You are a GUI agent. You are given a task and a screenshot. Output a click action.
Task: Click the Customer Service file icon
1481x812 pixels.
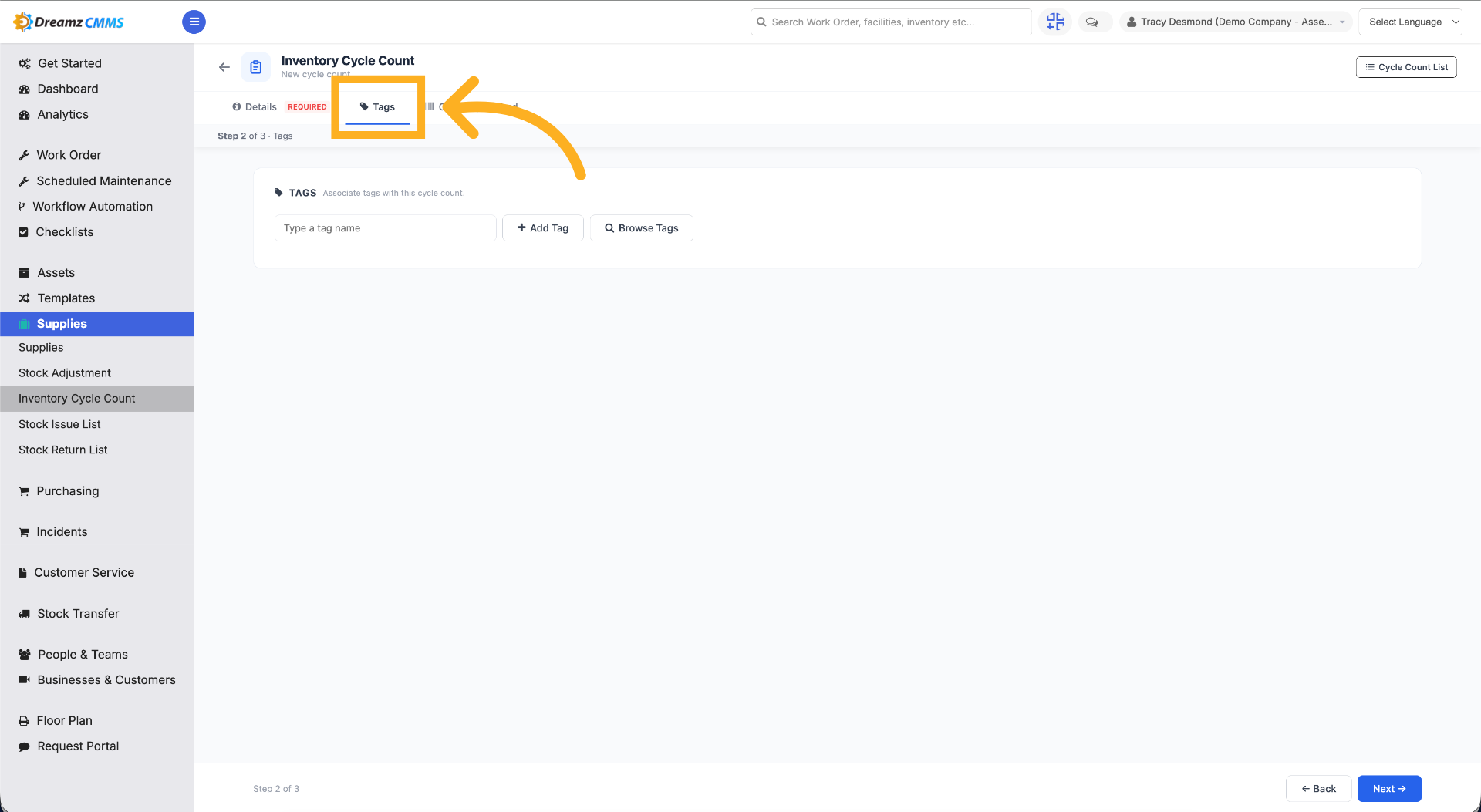coord(23,573)
